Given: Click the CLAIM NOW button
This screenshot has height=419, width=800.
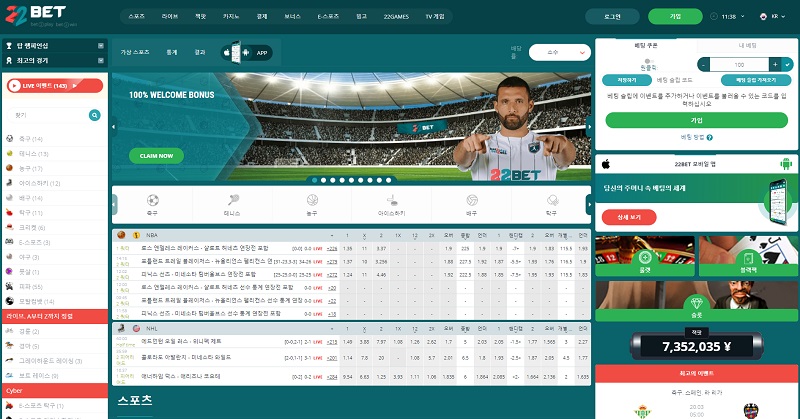Looking at the screenshot, I should coord(156,156).
